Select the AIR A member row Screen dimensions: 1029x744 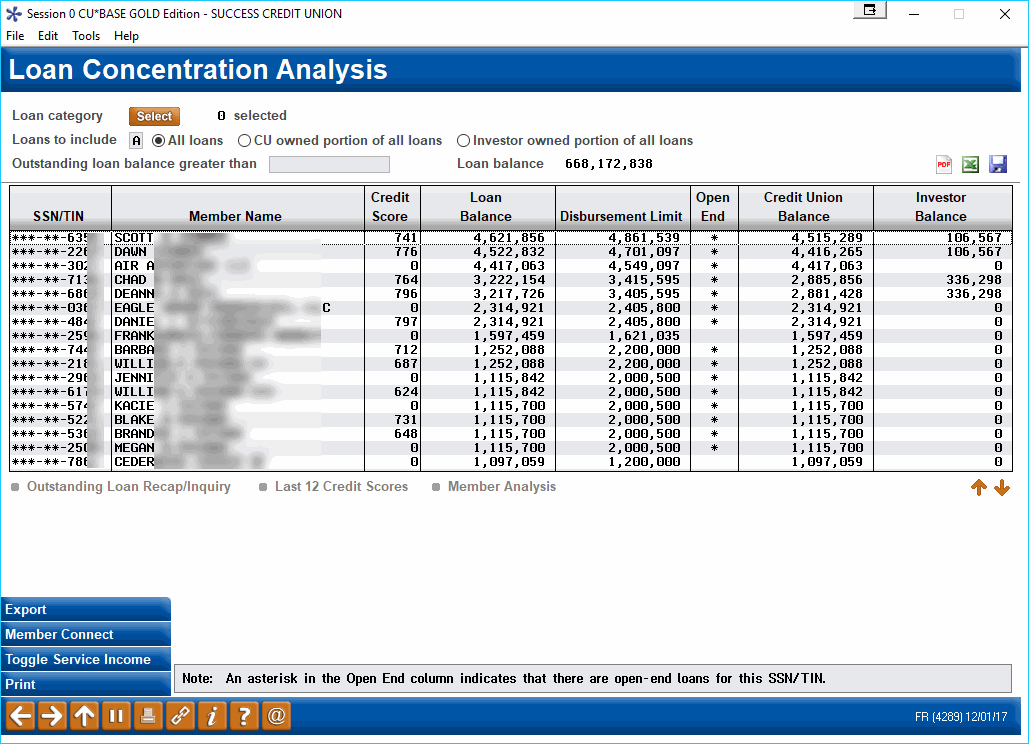click(511, 266)
